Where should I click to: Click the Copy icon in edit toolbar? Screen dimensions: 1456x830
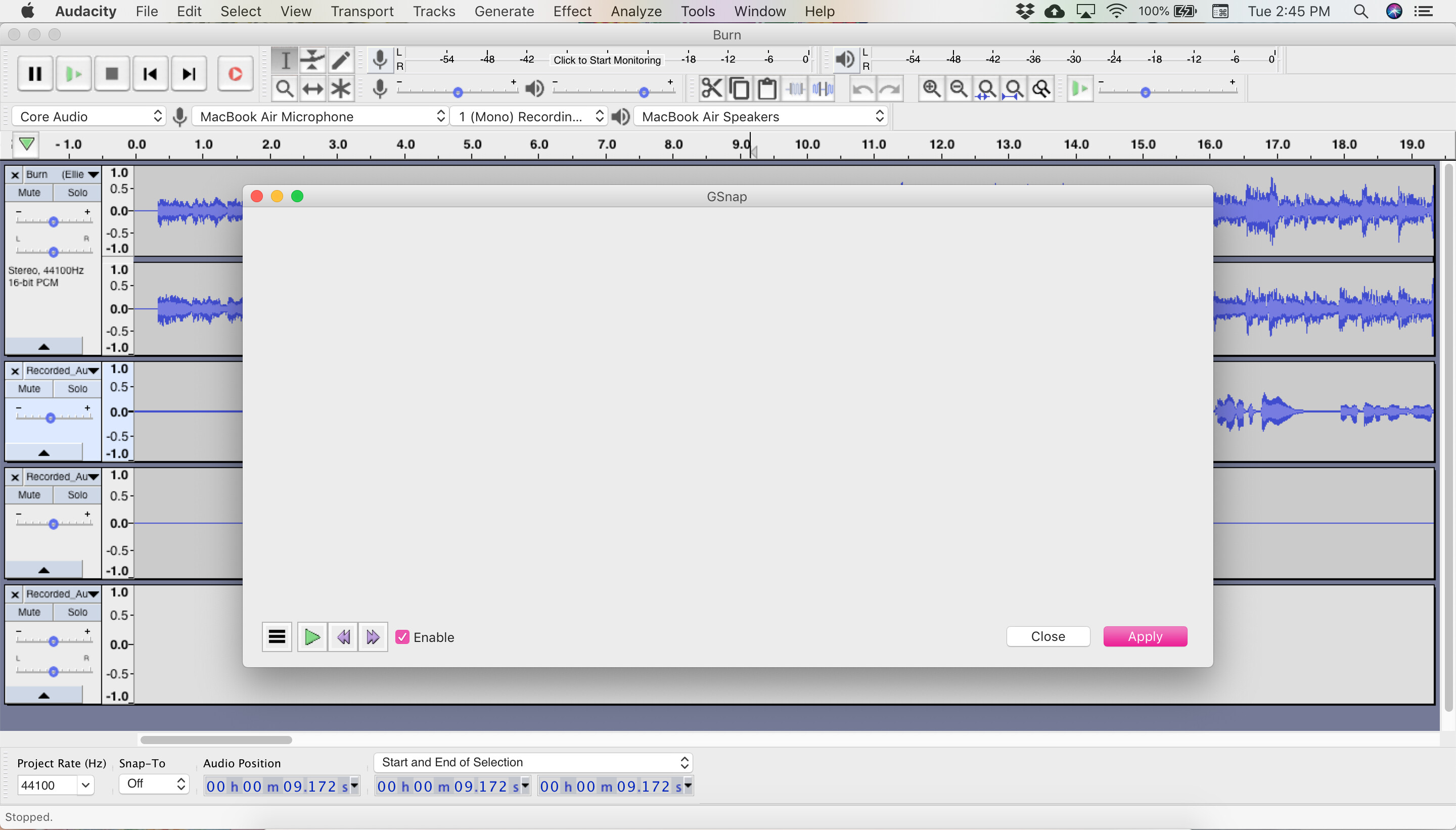coord(740,88)
